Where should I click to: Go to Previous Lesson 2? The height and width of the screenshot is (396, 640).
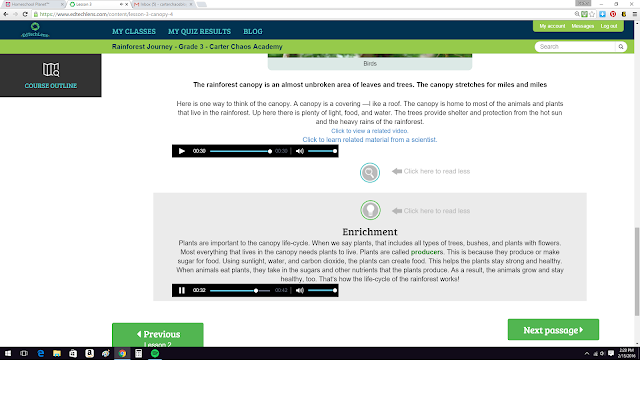pos(158,335)
